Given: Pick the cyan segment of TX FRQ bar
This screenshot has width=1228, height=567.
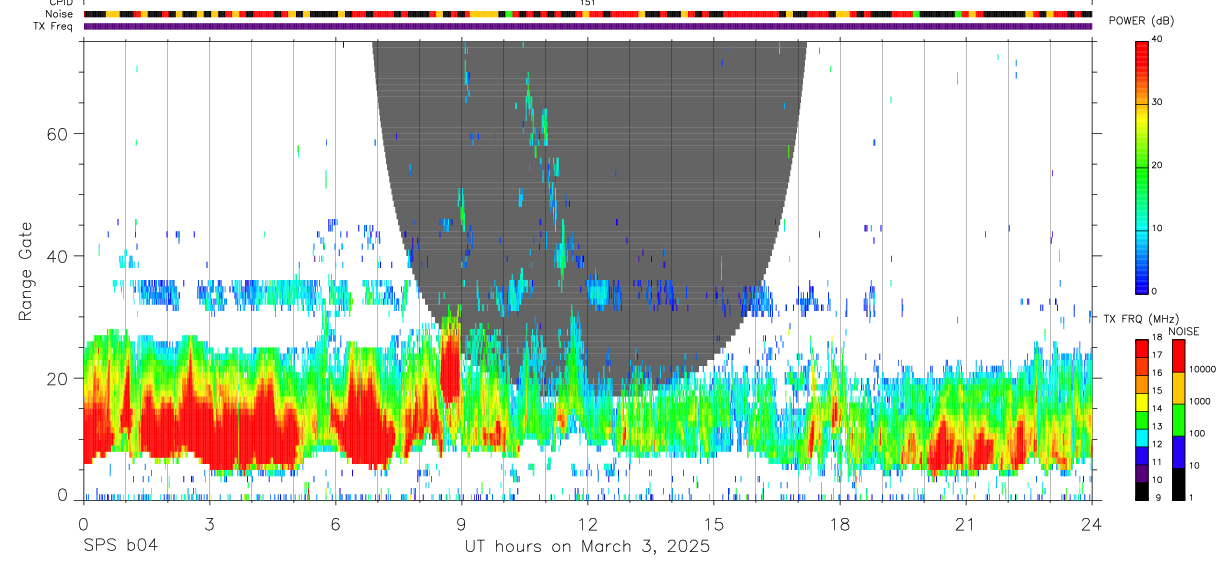Looking at the screenshot, I should tap(1142, 438).
